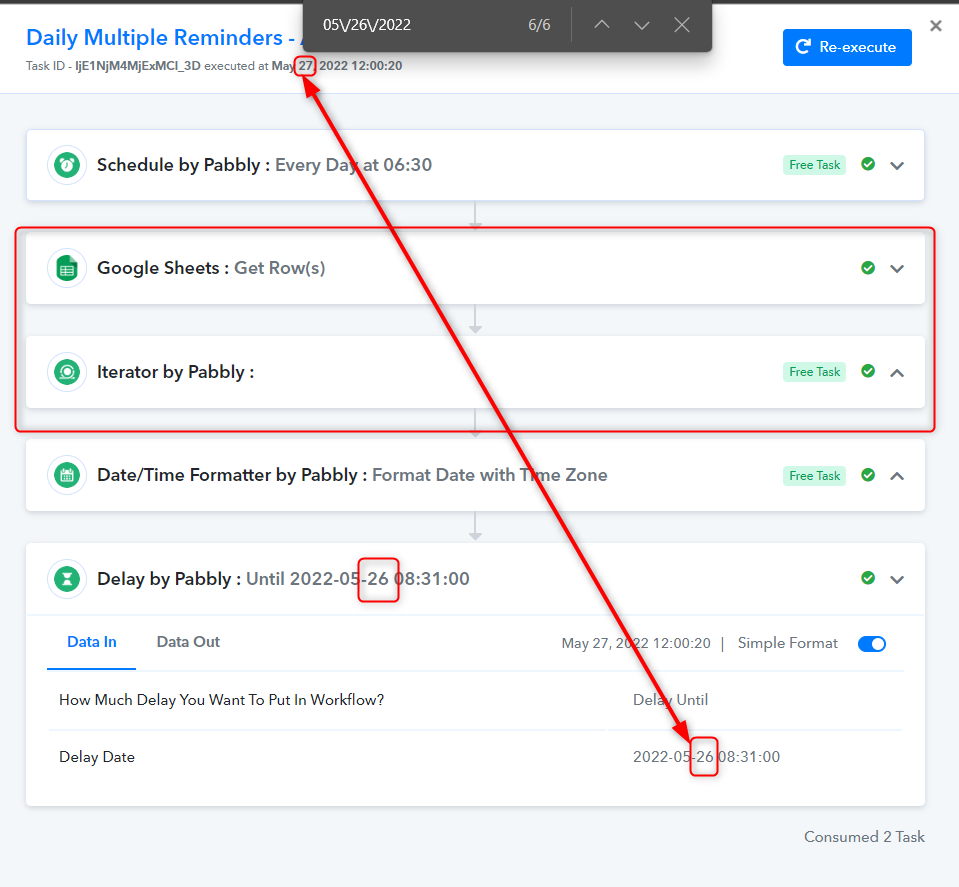Expand the Schedule by Pabbly step
Viewport: 959px width, 887px height.
coord(897,165)
